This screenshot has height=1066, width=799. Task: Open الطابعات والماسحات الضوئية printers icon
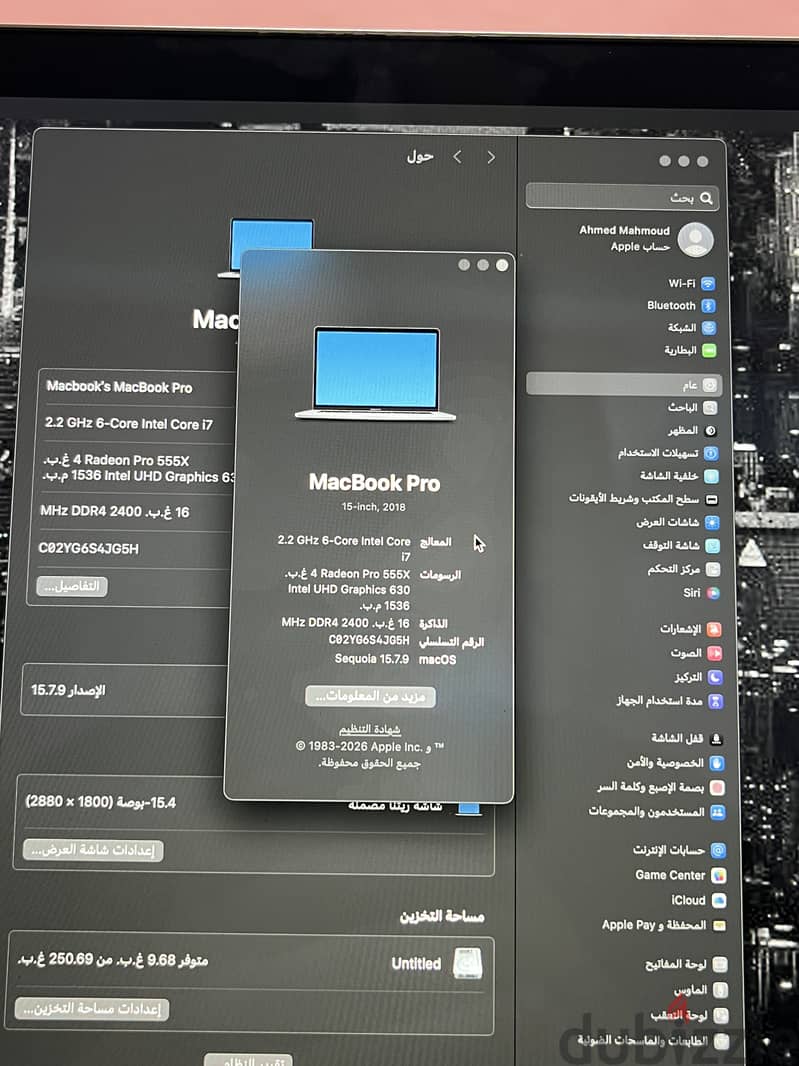[x=721, y=1041]
